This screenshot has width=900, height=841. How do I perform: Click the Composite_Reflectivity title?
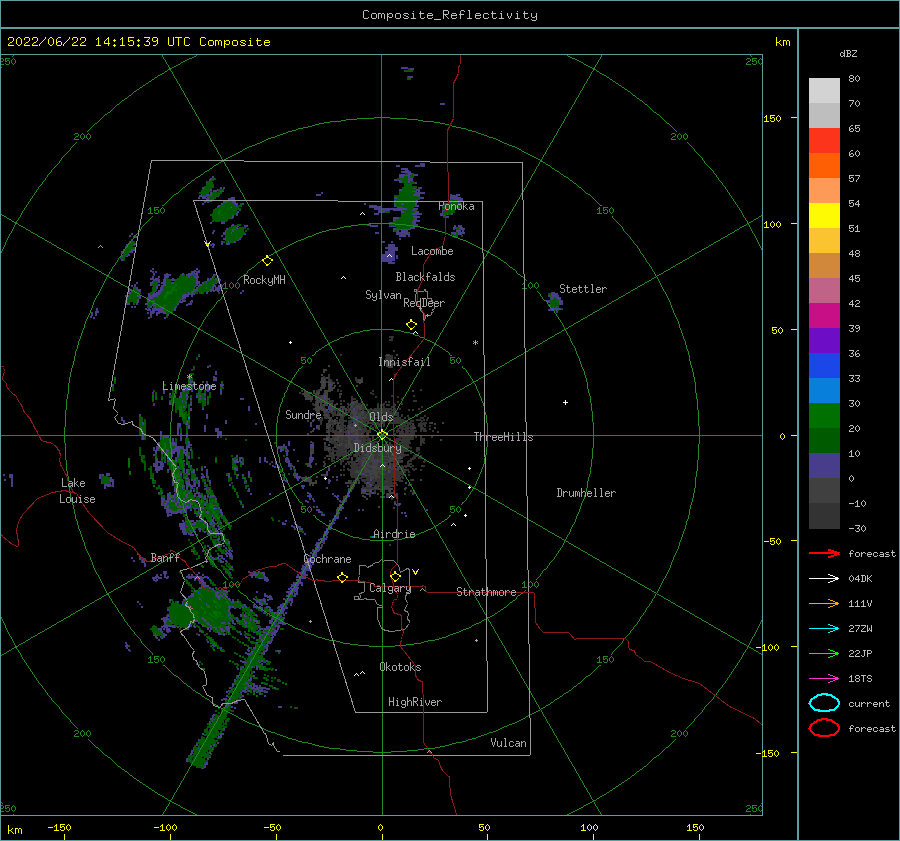(x=449, y=15)
